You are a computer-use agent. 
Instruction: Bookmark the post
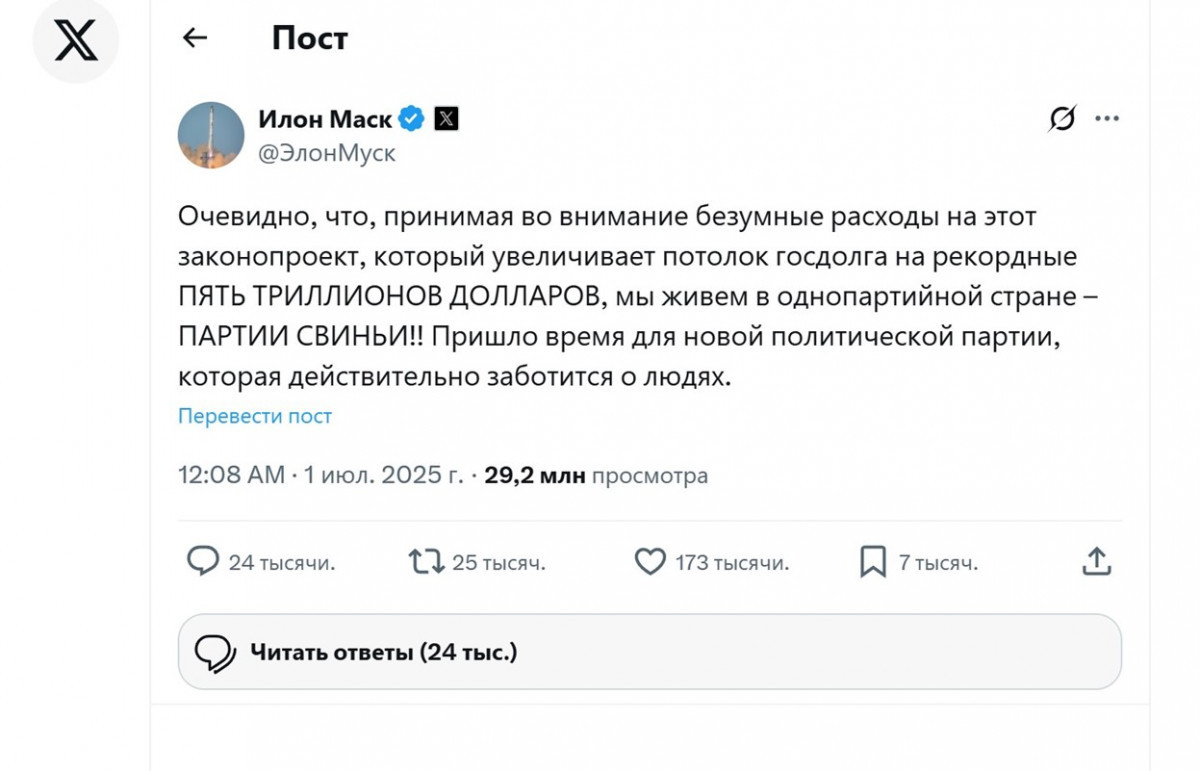(x=873, y=562)
